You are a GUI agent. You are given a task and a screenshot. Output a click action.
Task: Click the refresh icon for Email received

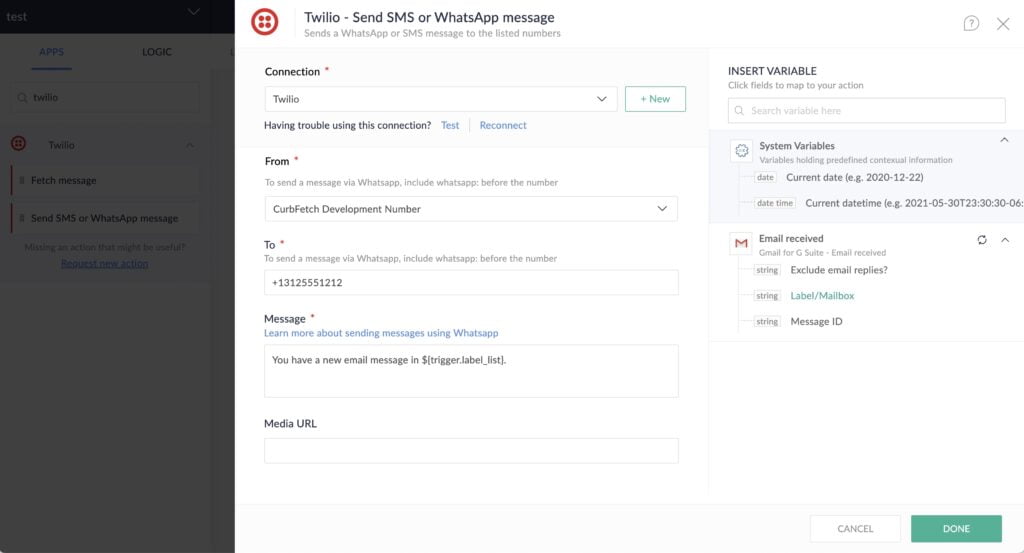click(982, 240)
